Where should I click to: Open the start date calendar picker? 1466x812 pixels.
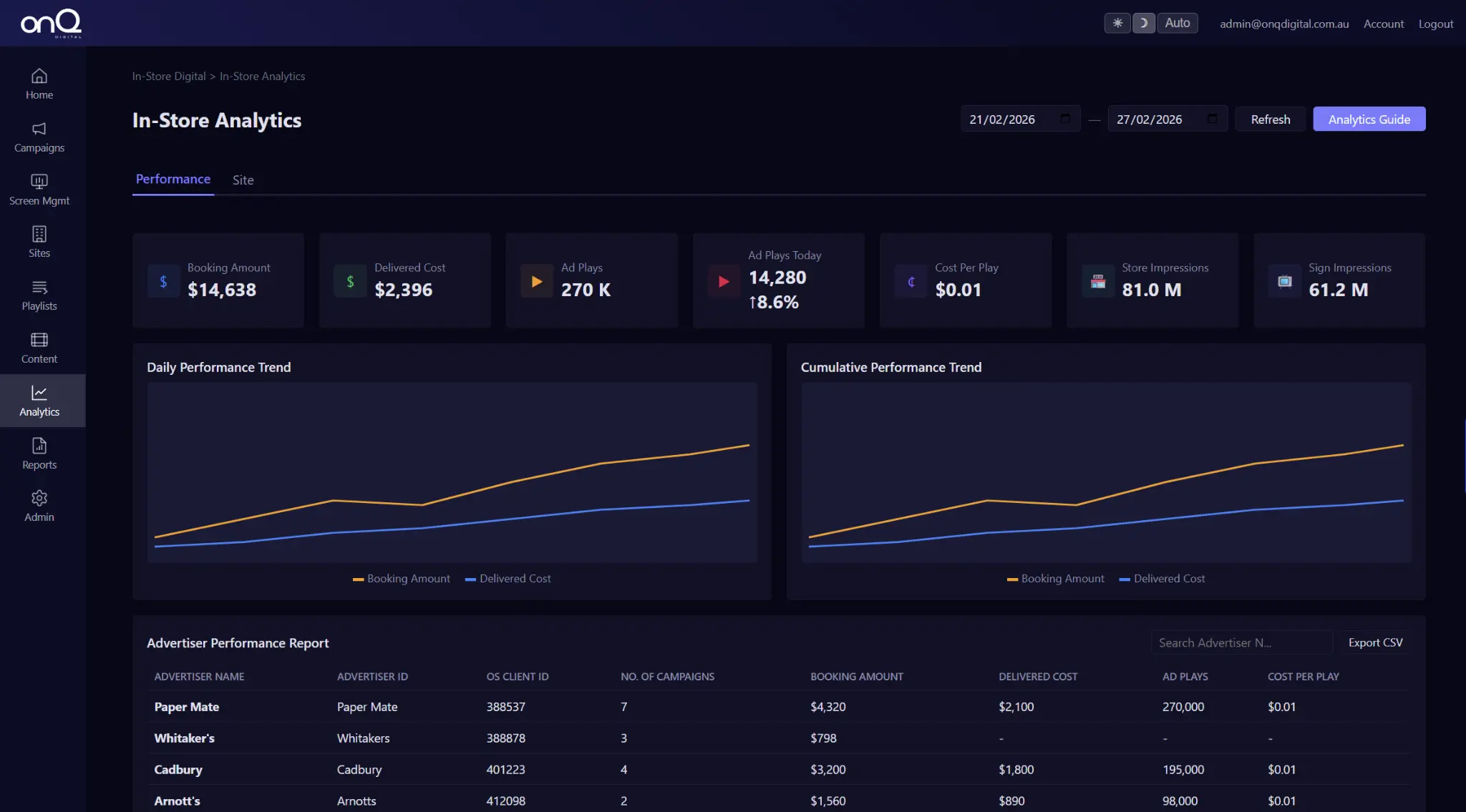pos(1065,119)
